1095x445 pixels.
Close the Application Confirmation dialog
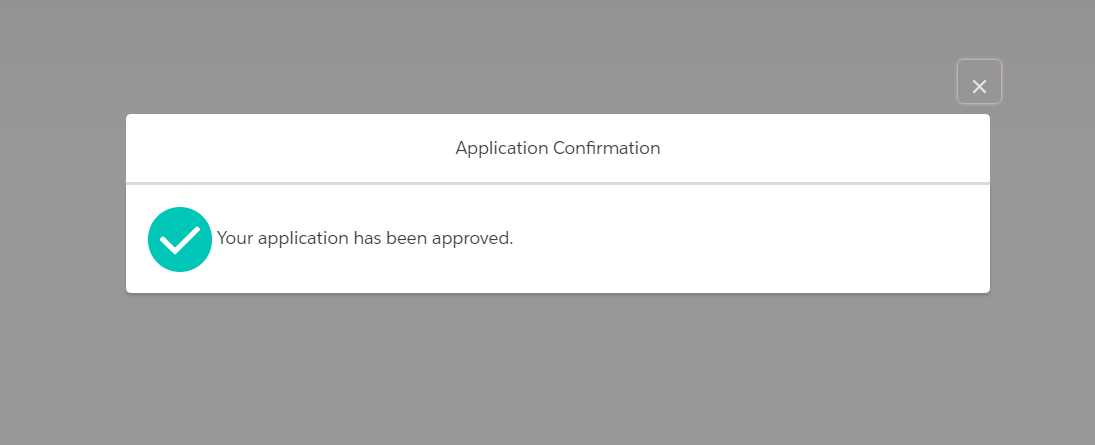[979, 82]
